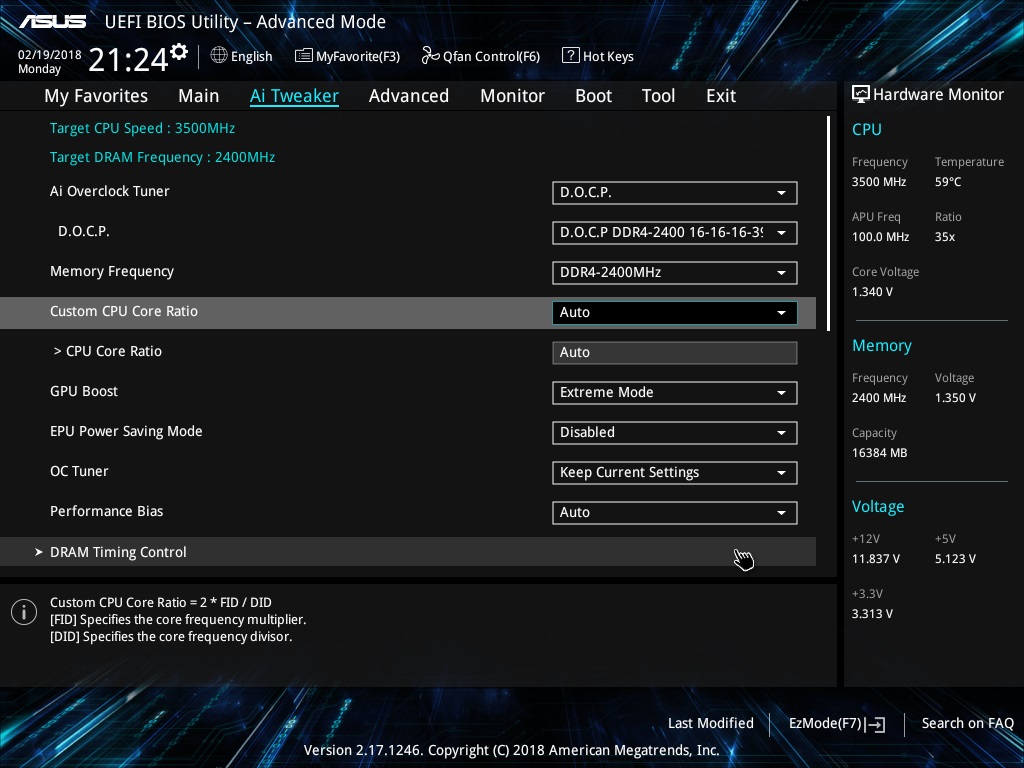
Task: Click the Hot Keys button
Action: 598,56
